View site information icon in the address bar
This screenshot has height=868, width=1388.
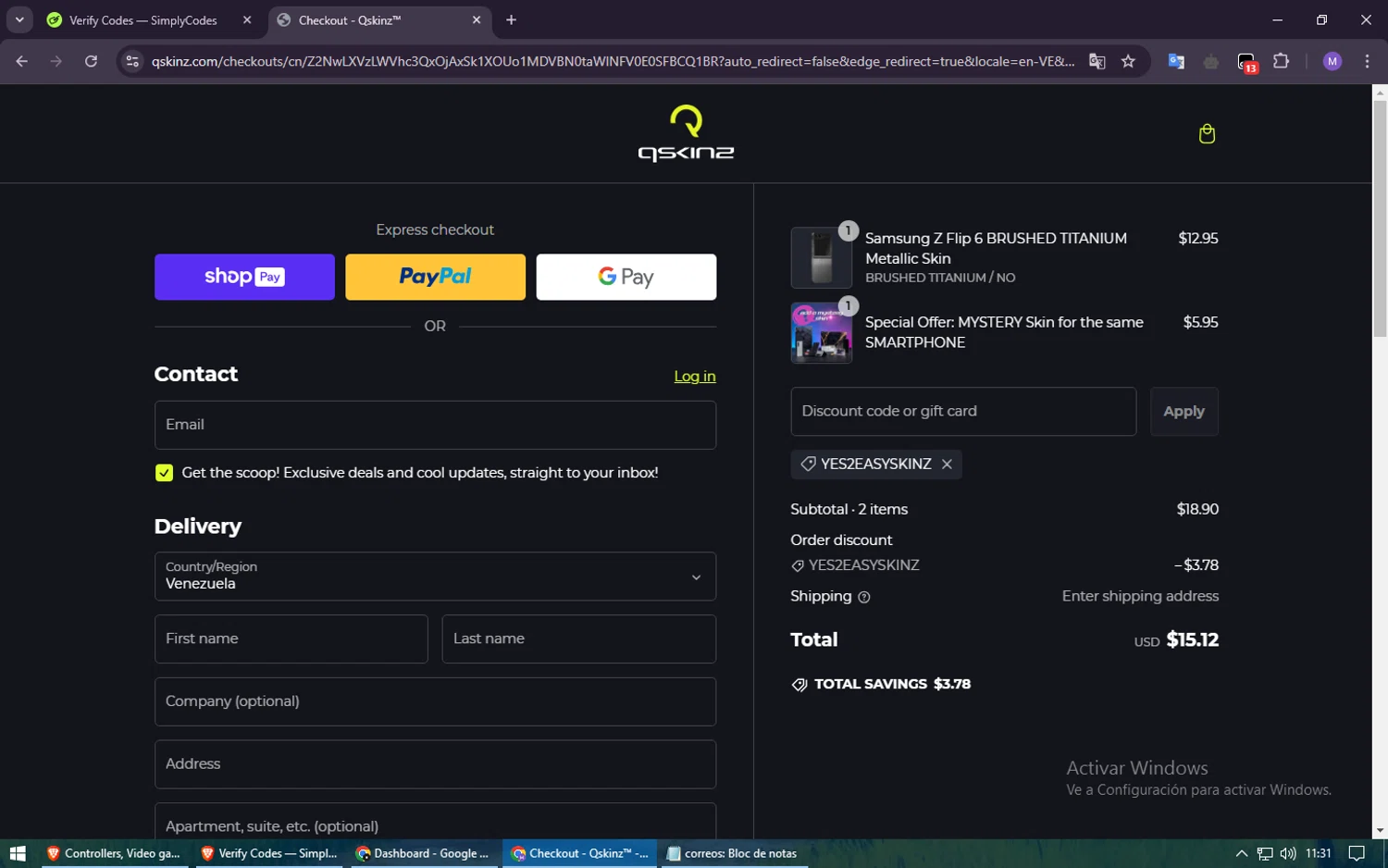(x=132, y=61)
